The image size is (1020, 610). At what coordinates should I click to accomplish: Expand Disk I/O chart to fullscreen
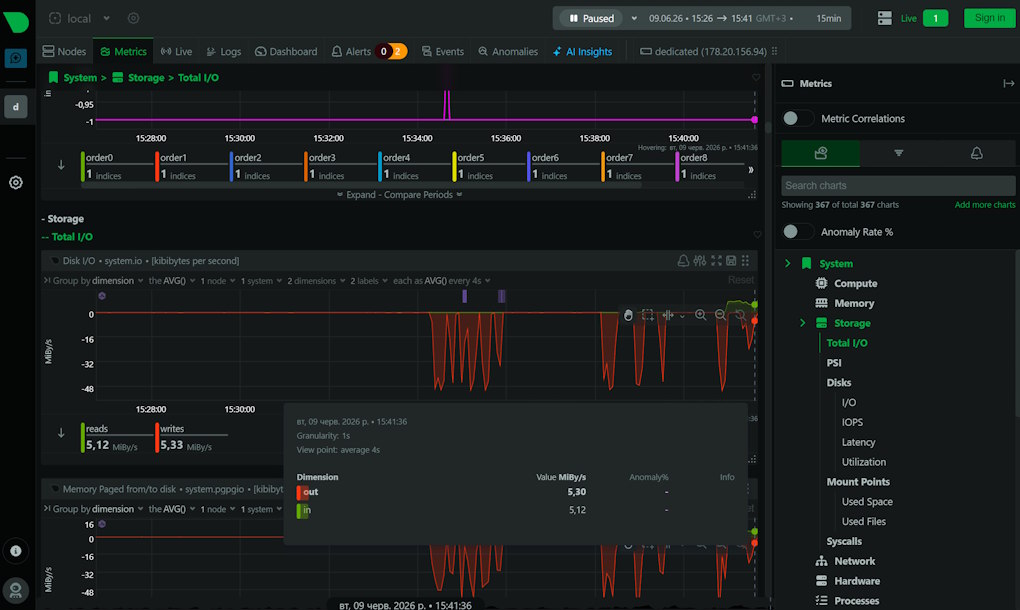(716, 261)
